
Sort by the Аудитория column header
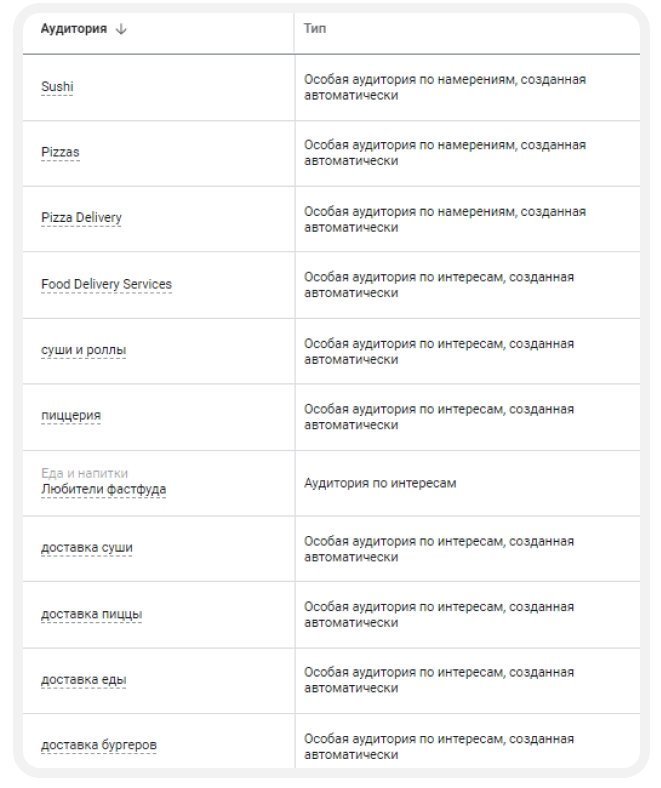(74, 29)
